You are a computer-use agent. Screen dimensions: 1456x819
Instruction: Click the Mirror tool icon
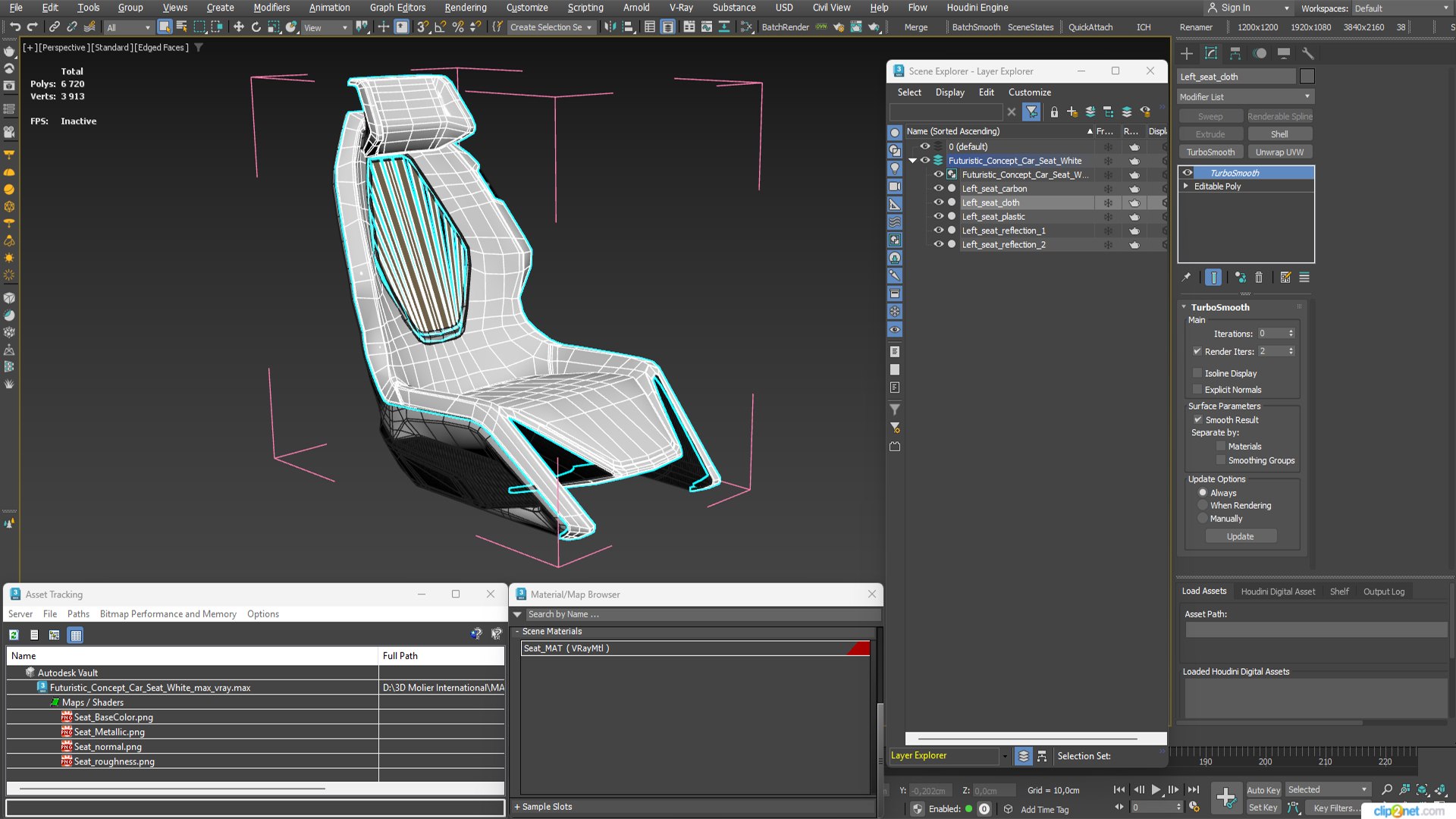[x=610, y=27]
